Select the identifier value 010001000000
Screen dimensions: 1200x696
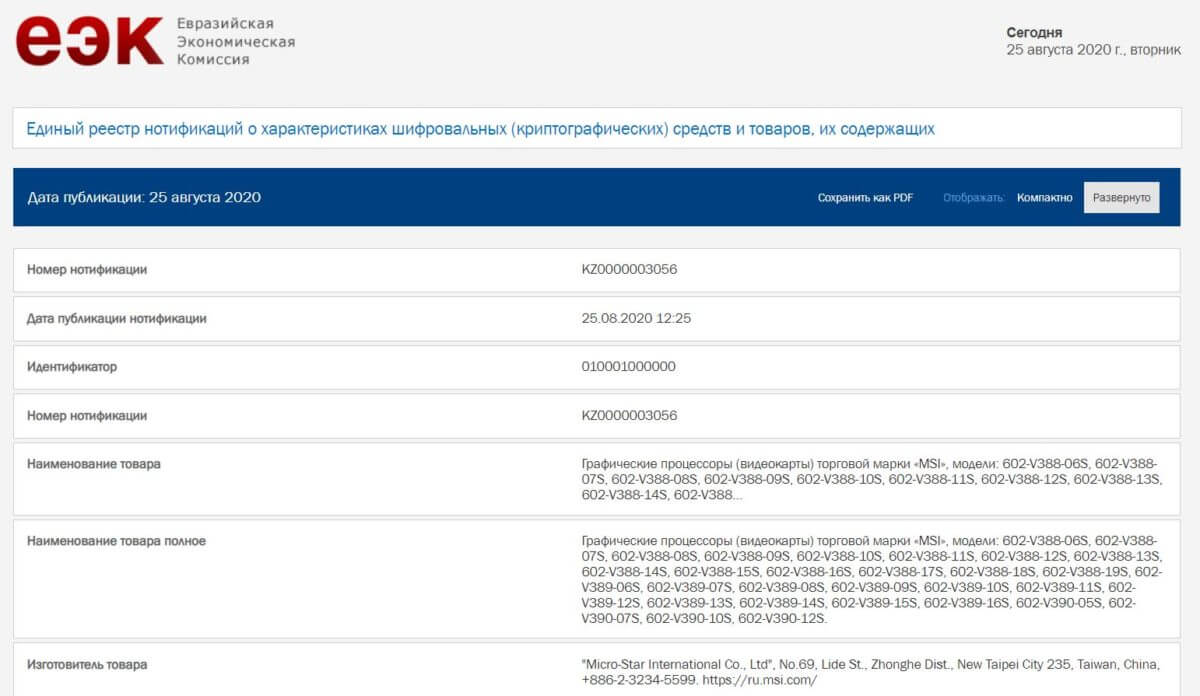[x=628, y=367]
